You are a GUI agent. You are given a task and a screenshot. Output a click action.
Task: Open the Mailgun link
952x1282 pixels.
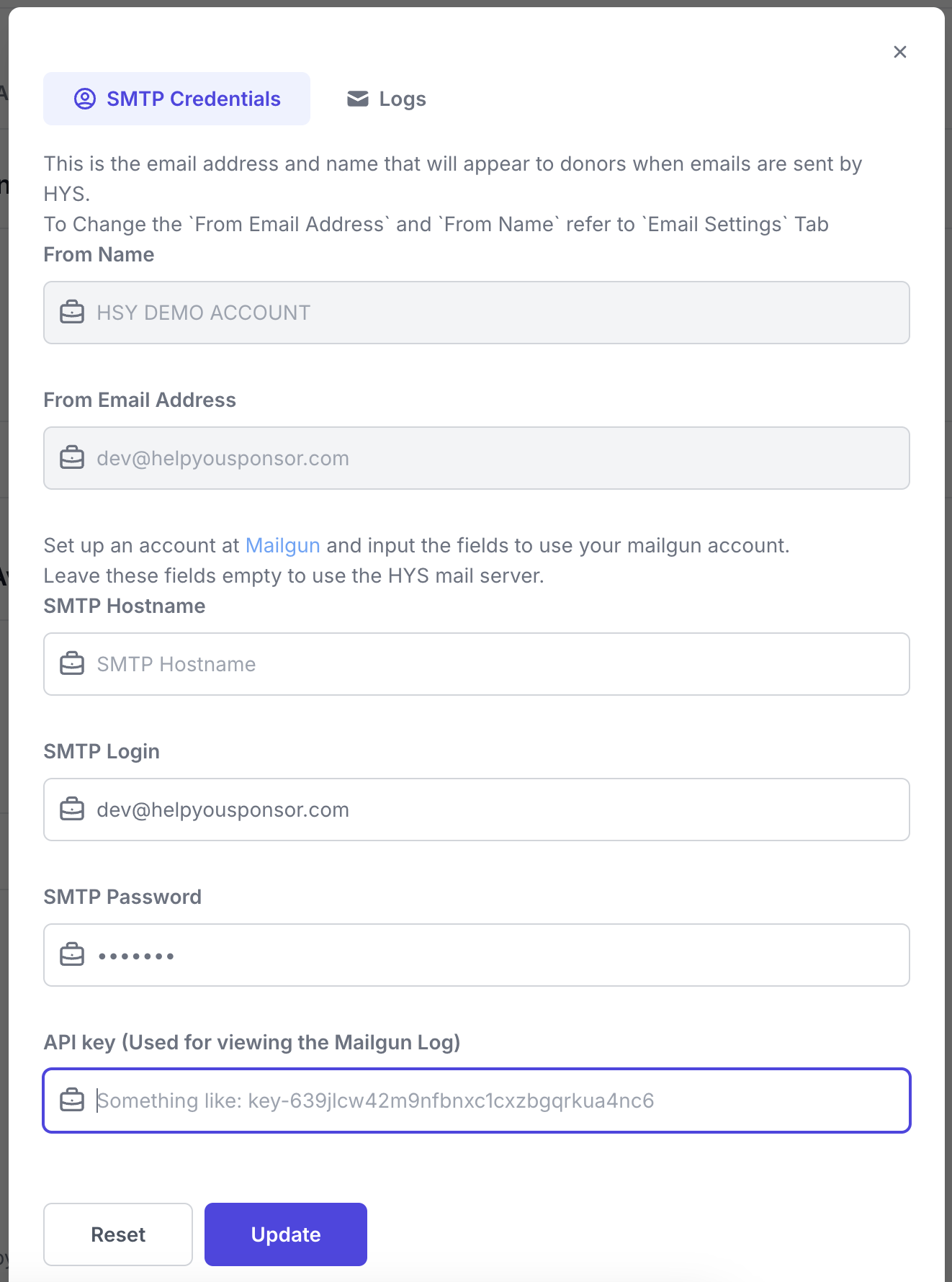pyautogui.click(x=282, y=545)
